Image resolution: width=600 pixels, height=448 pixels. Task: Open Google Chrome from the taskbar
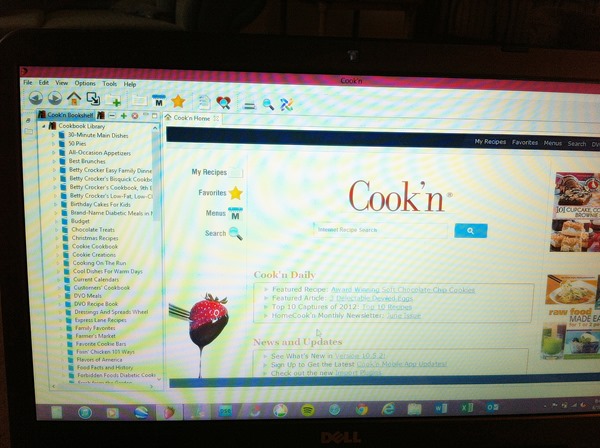click(x=362, y=410)
